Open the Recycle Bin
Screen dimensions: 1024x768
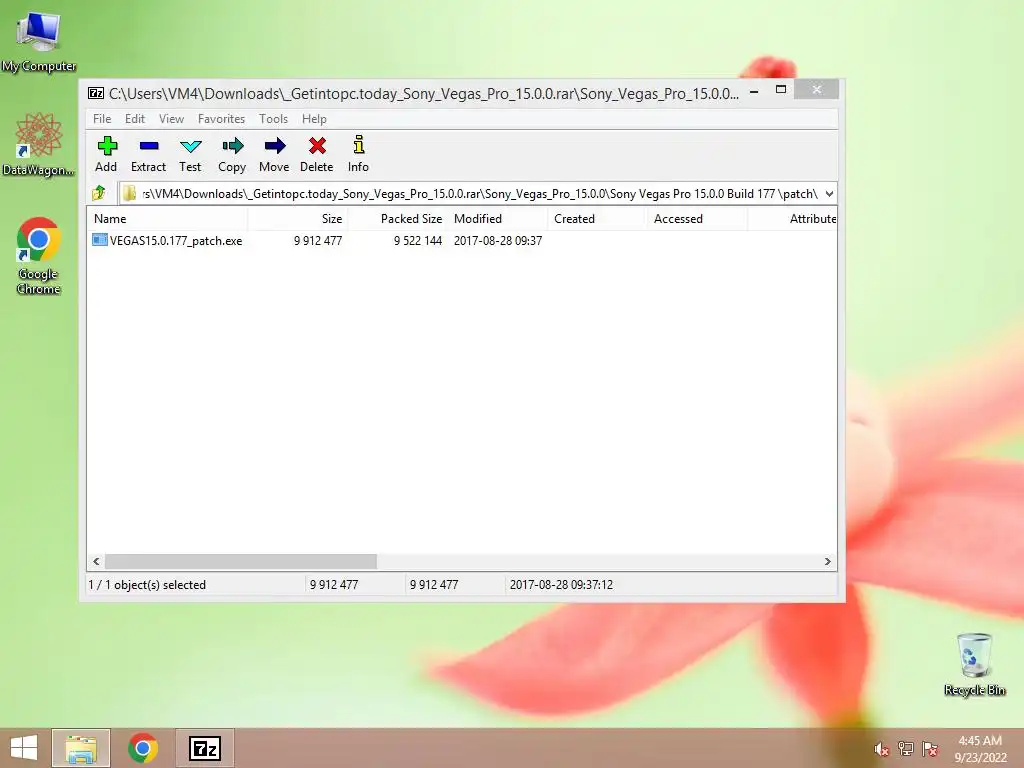(x=974, y=664)
